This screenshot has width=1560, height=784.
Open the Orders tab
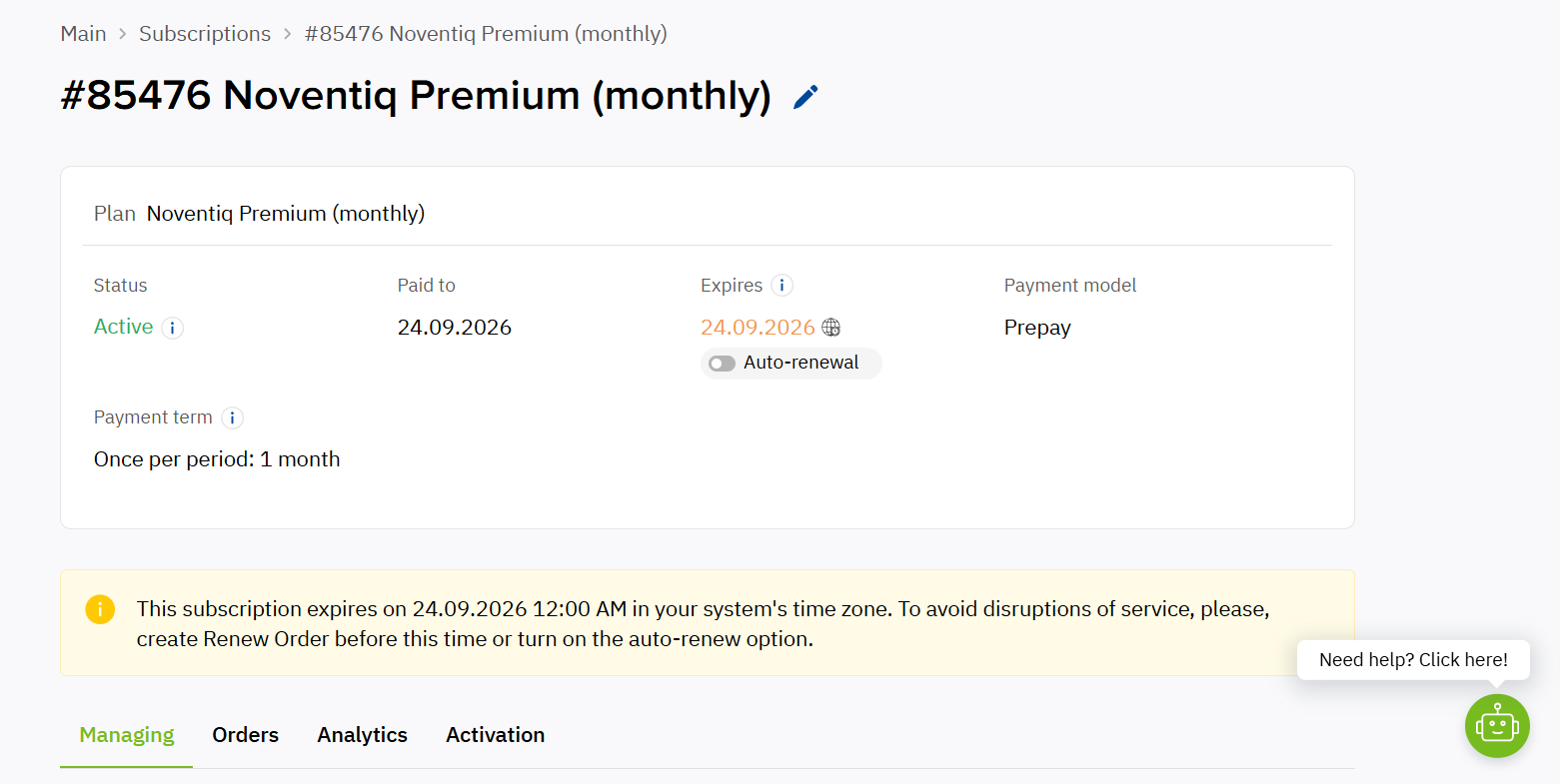246,735
